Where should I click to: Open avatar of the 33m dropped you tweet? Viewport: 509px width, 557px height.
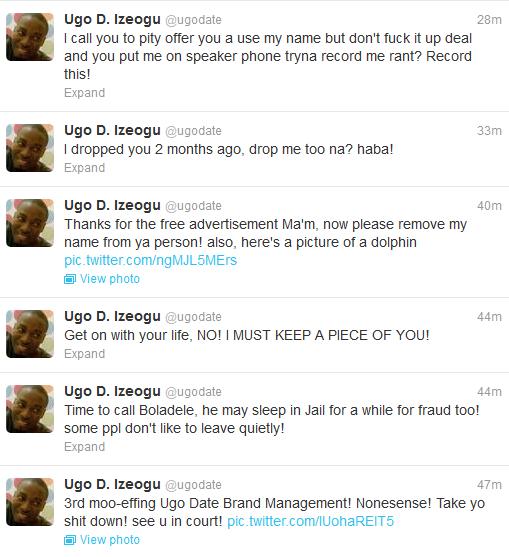click(30, 148)
